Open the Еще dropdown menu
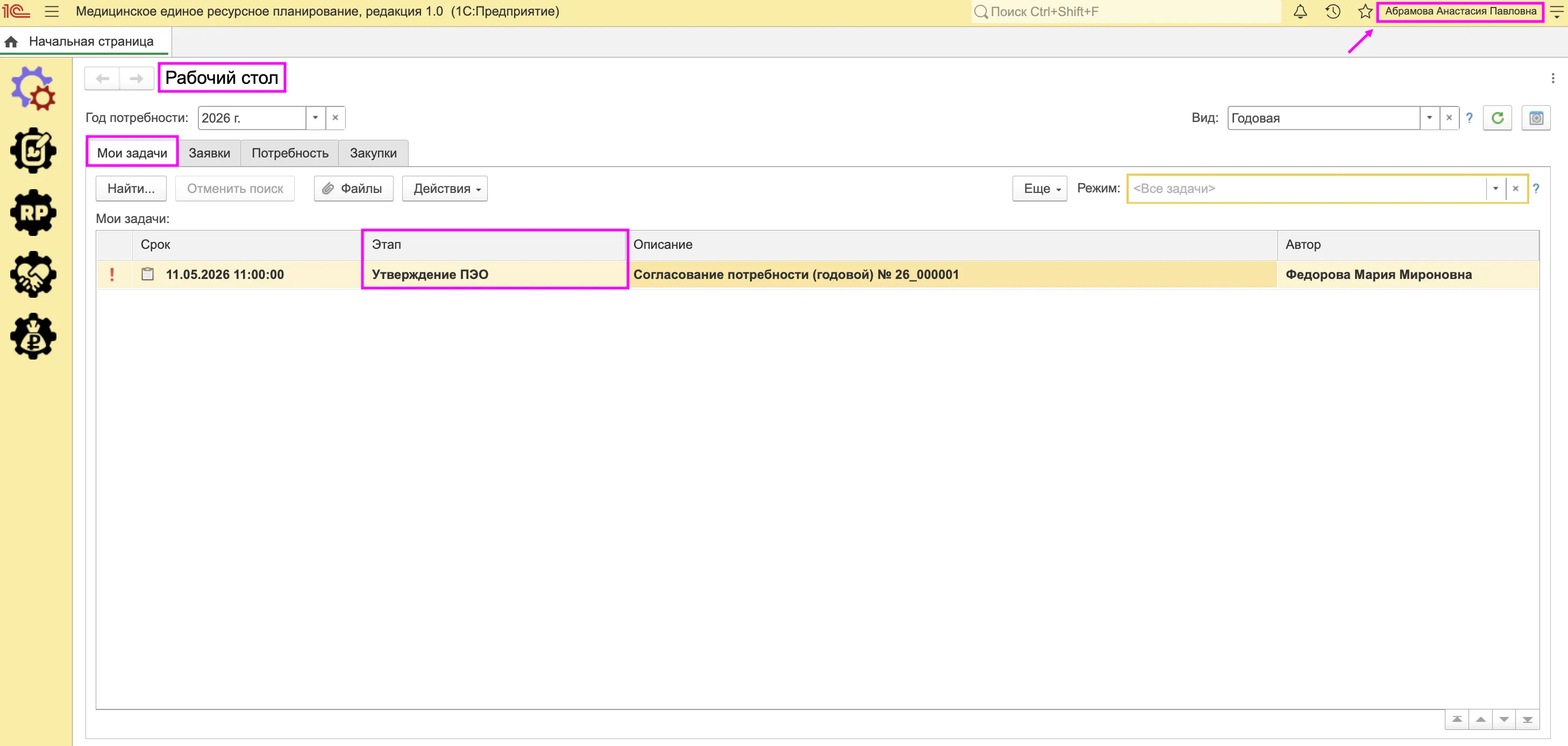1568x746 pixels. pyautogui.click(x=1039, y=189)
